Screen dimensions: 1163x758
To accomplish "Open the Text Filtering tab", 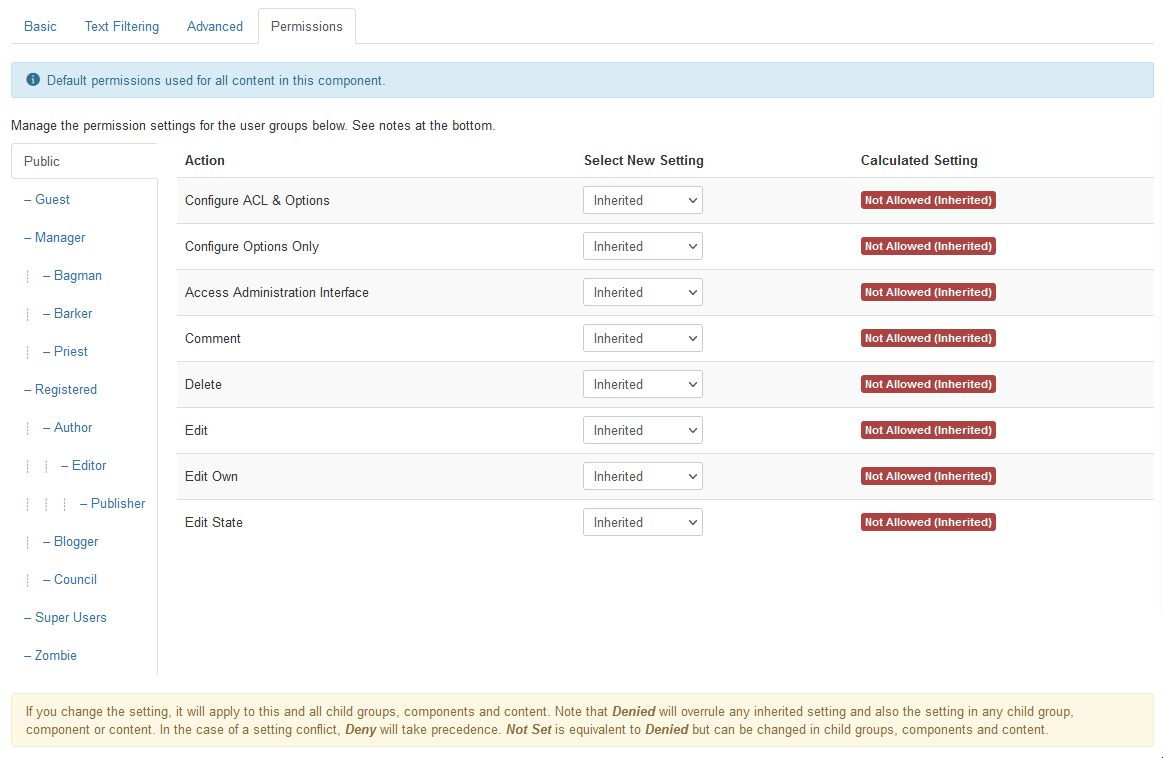I will coord(121,27).
